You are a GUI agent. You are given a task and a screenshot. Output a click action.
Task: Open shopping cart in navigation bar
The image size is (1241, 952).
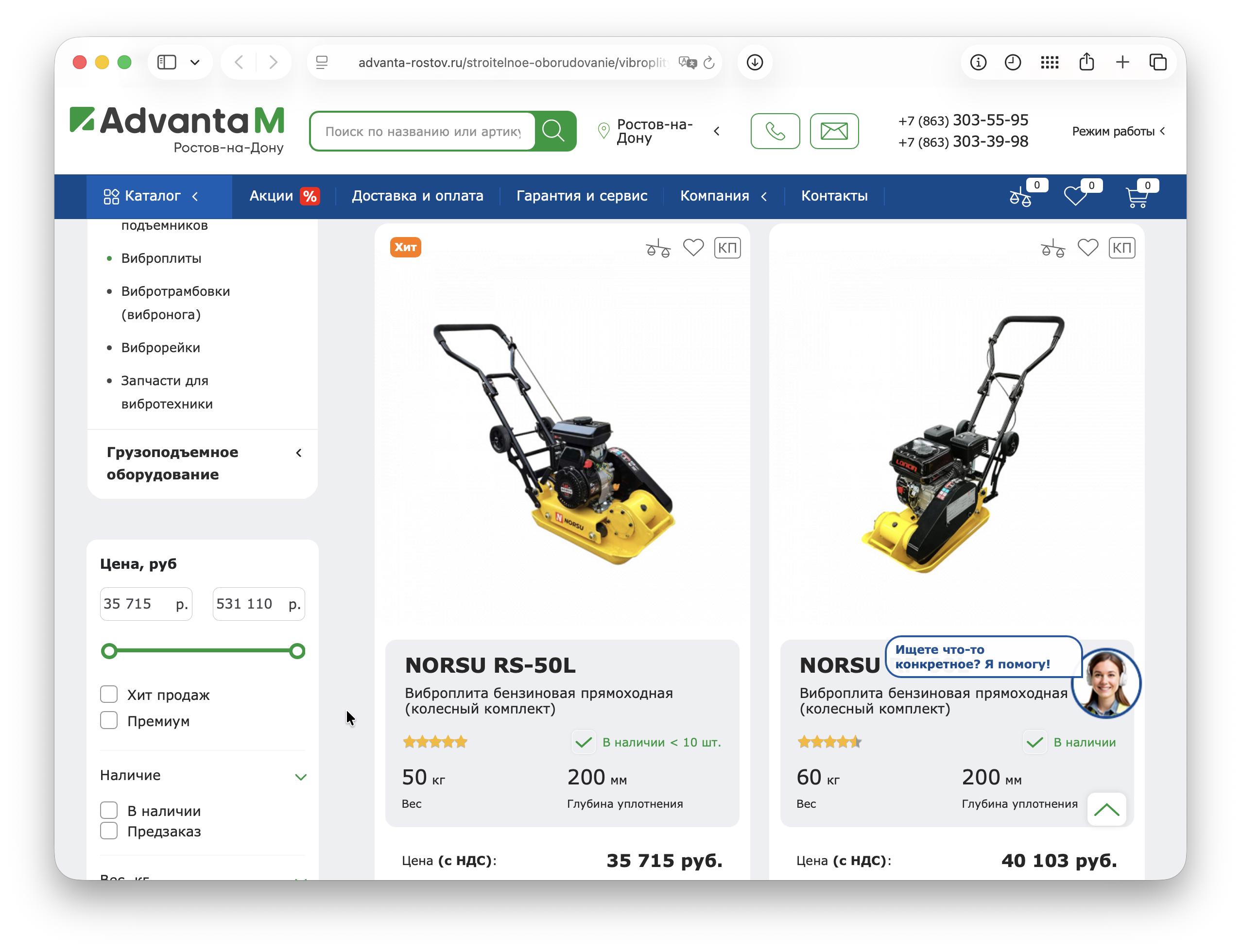[1137, 197]
